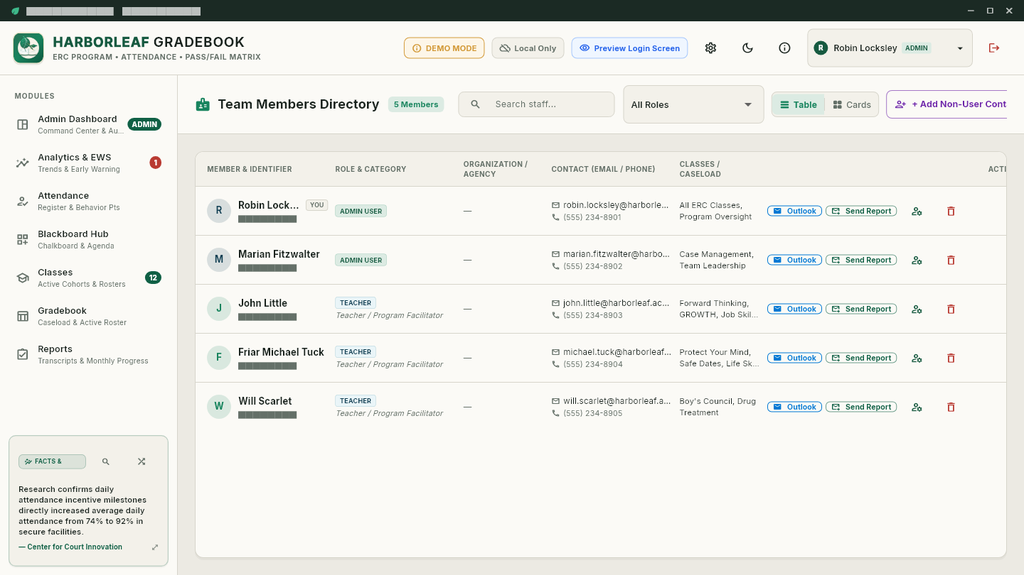The image size is (1024, 575).
Task: Click Will Scarlet avatar W
Action: coord(219,406)
